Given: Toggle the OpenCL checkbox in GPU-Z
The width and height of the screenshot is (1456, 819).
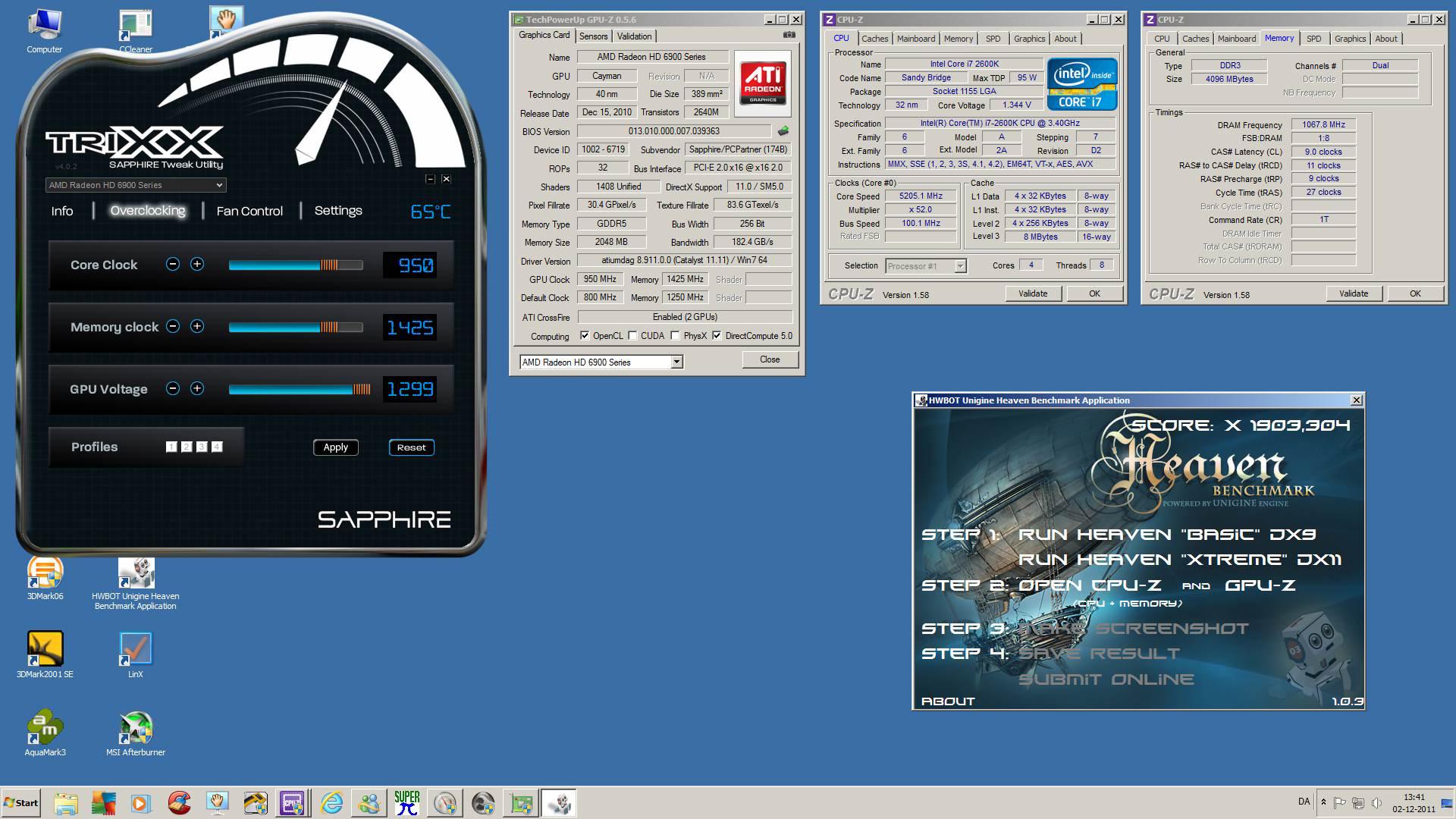Looking at the screenshot, I should coord(585,335).
